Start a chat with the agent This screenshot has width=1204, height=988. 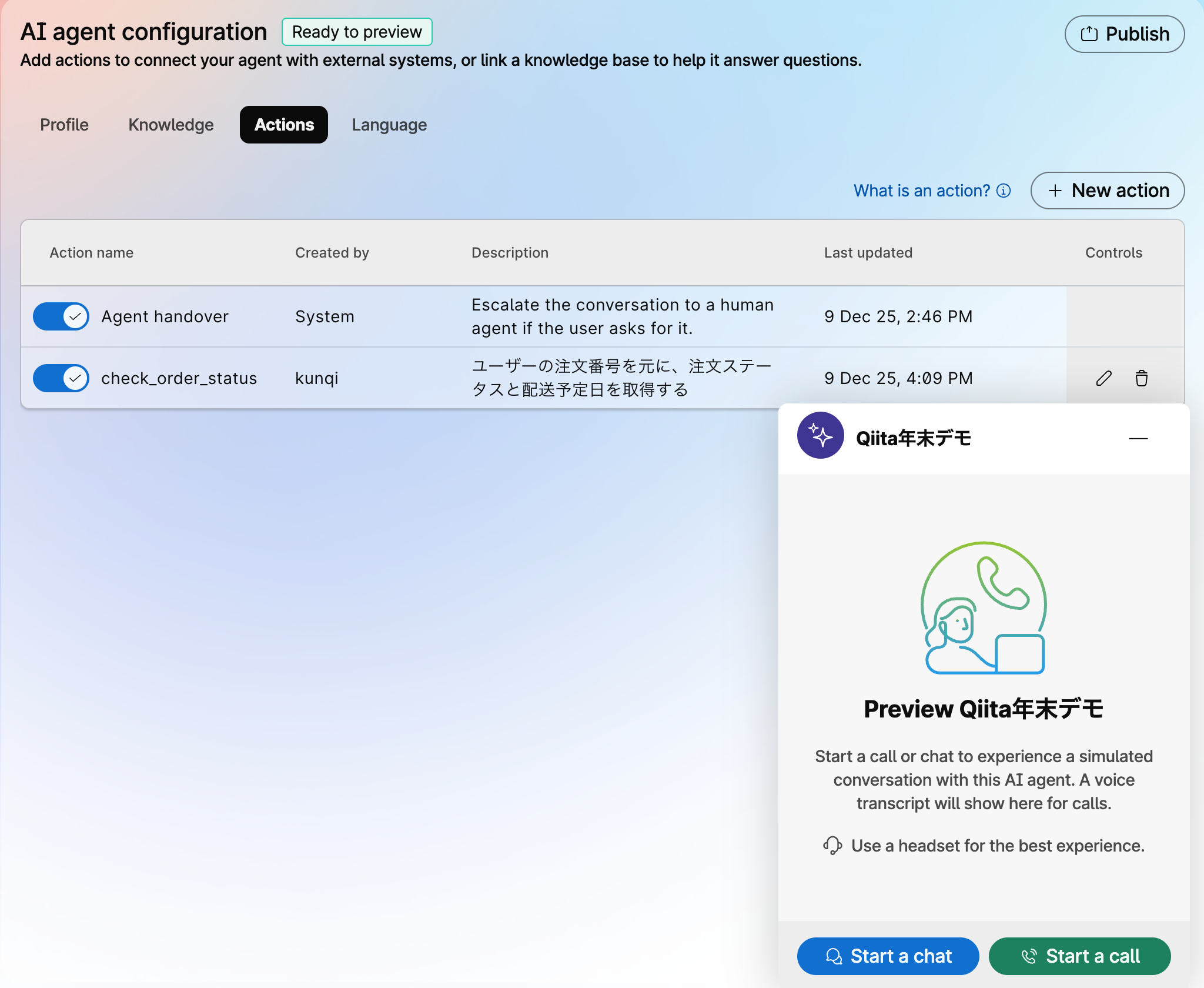pos(888,956)
